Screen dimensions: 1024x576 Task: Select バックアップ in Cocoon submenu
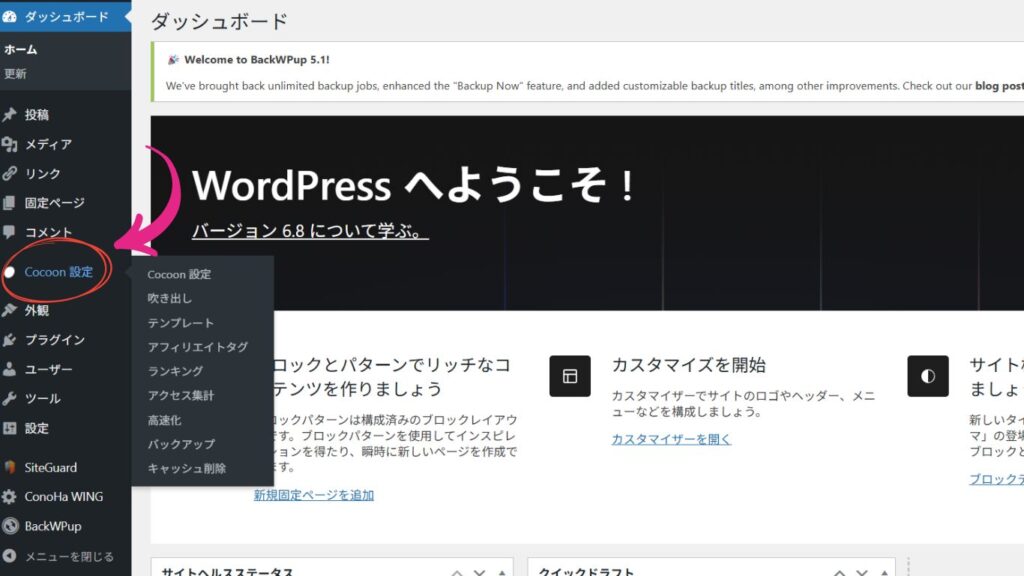click(181, 444)
